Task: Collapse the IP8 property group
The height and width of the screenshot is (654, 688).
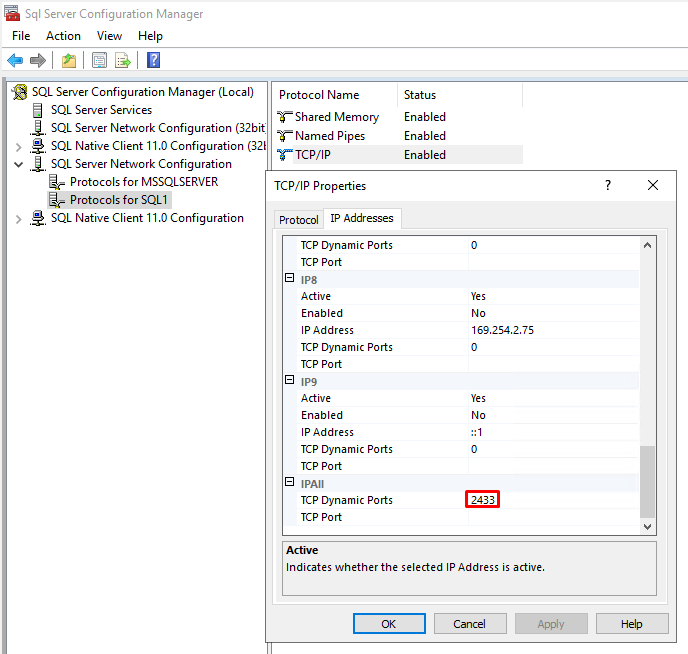Action: 290,280
